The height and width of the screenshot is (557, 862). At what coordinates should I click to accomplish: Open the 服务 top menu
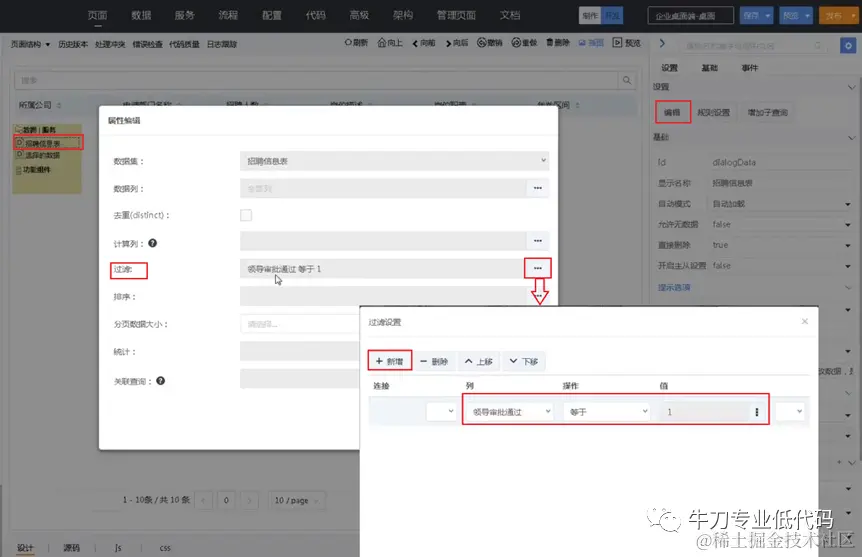click(185, 15)
